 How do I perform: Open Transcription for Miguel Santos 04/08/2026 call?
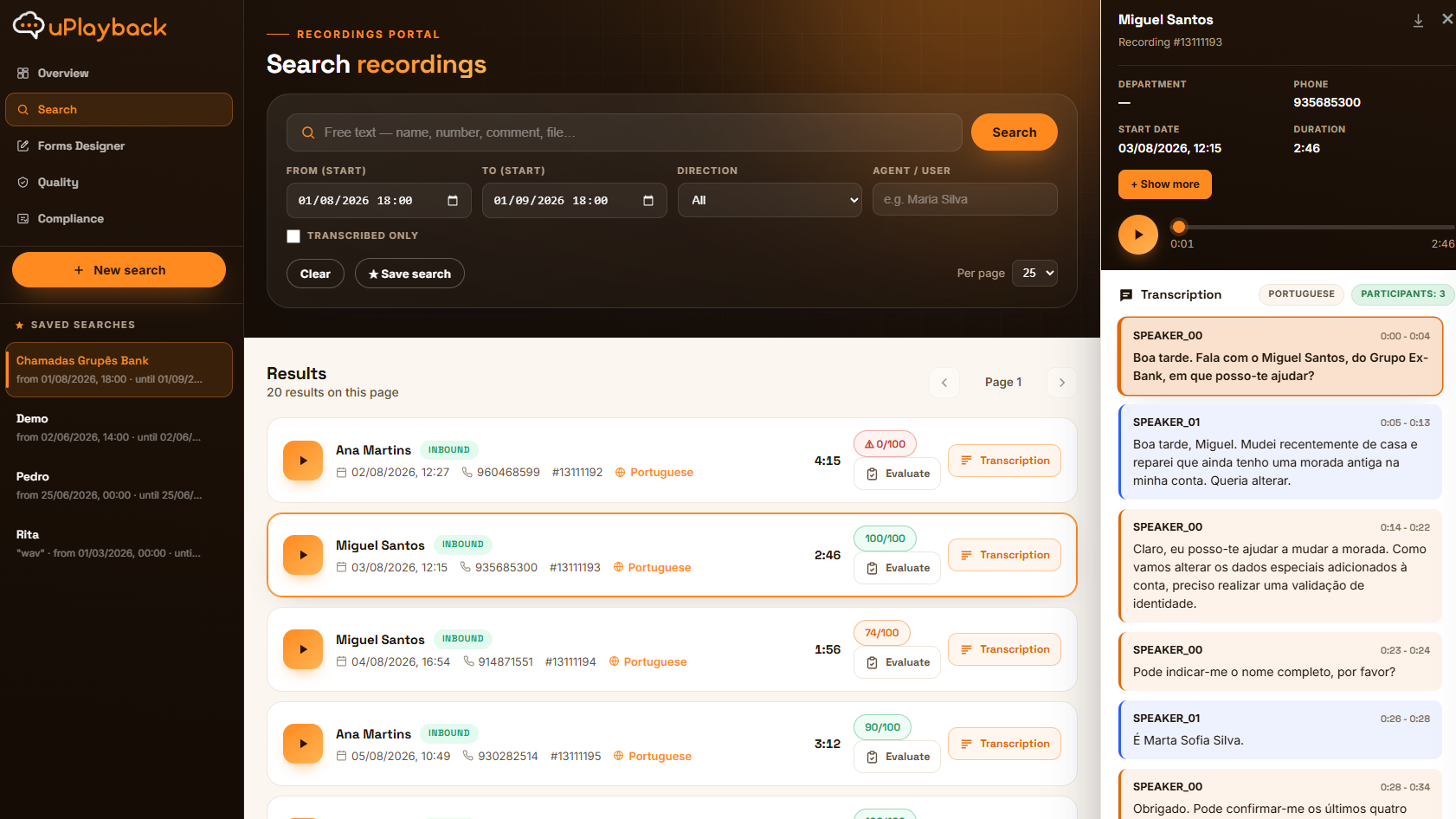point(1004,649)
